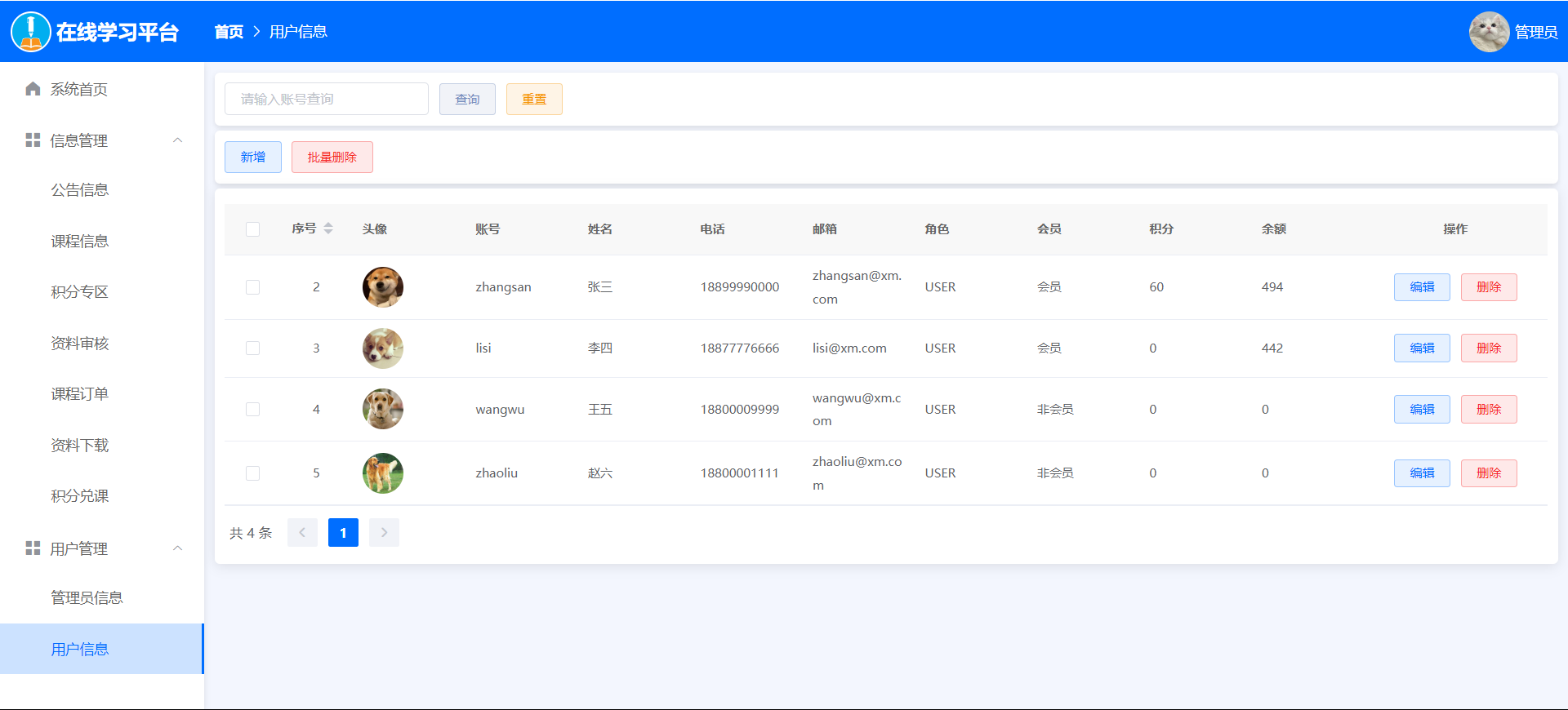Click the 管理员 username in header
1568x710 pixels.
pyautogui.click(x=1536, y=32)
